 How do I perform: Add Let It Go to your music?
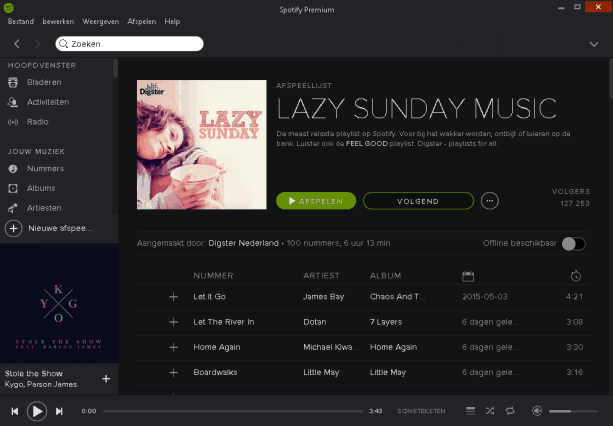point(174,297)
